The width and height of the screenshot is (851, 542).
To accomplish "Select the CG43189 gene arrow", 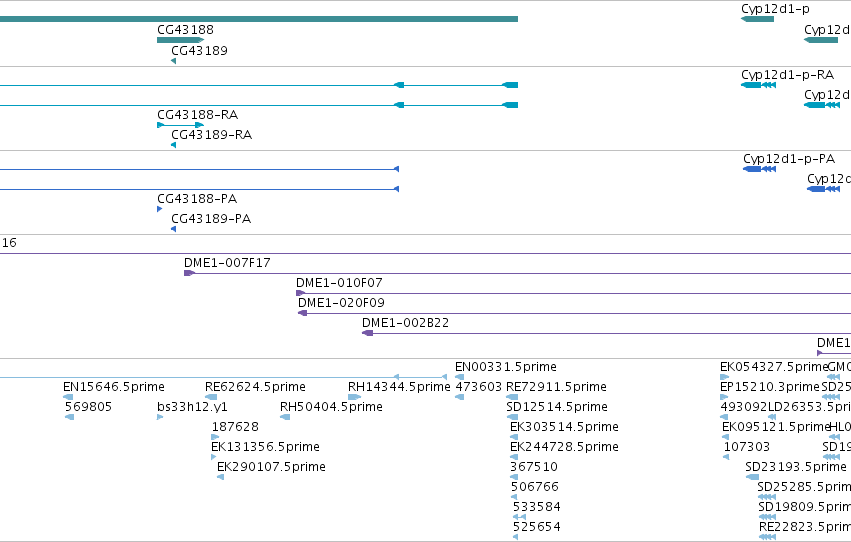I will [x=174, y=61].
